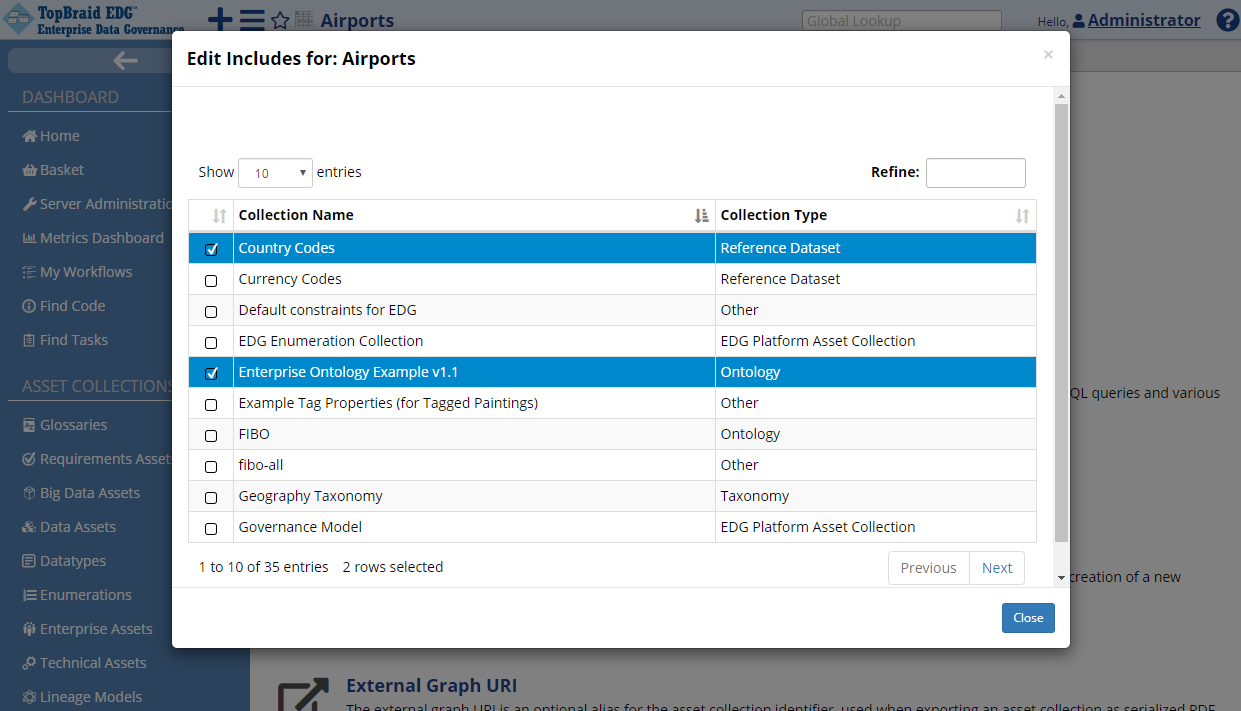
Task: Click the Next pagination button
Action: click(x=996, y=567)
